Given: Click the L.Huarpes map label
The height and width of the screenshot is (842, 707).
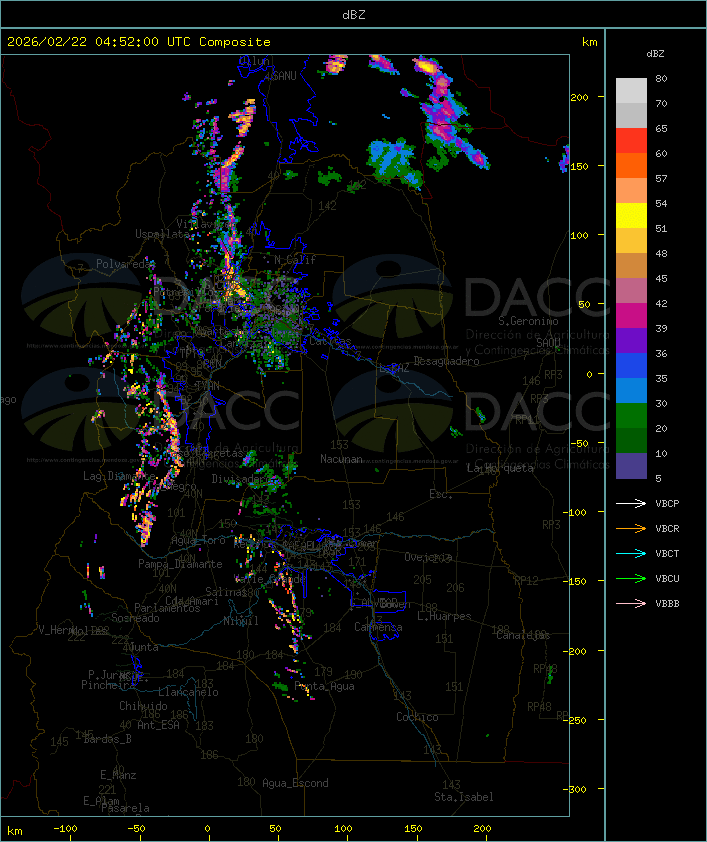Looking at the screenshot, I should coord(444,616).
